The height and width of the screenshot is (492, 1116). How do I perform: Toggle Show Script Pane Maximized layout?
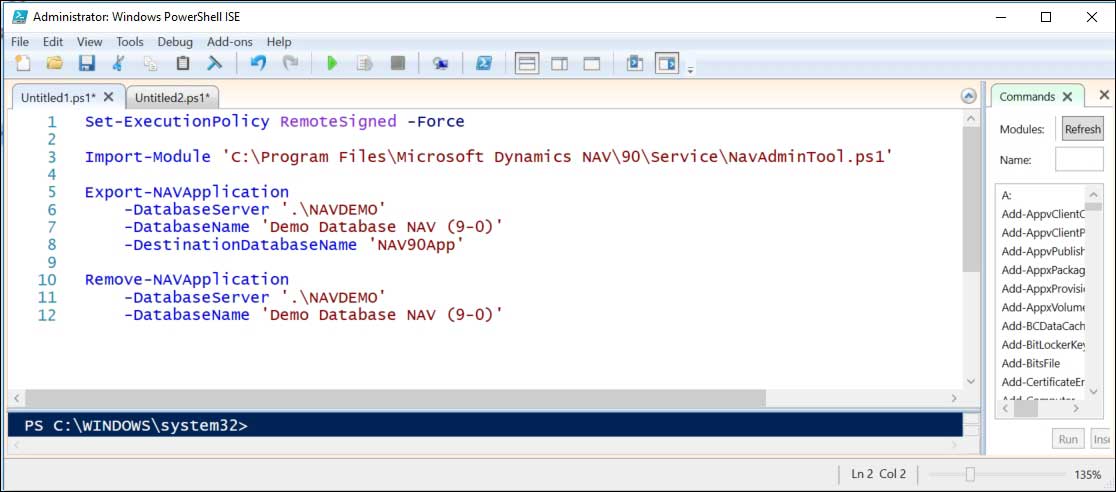click(591, 64)
